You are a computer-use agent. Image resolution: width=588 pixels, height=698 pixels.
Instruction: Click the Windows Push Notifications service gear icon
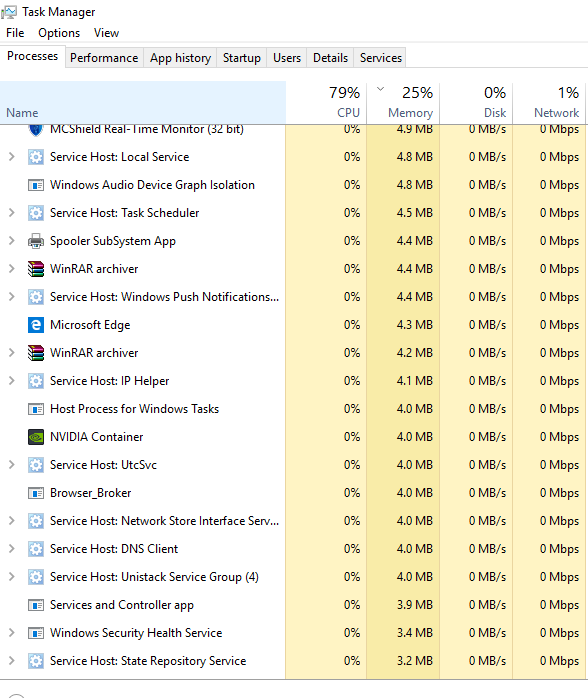pos(36,297)
